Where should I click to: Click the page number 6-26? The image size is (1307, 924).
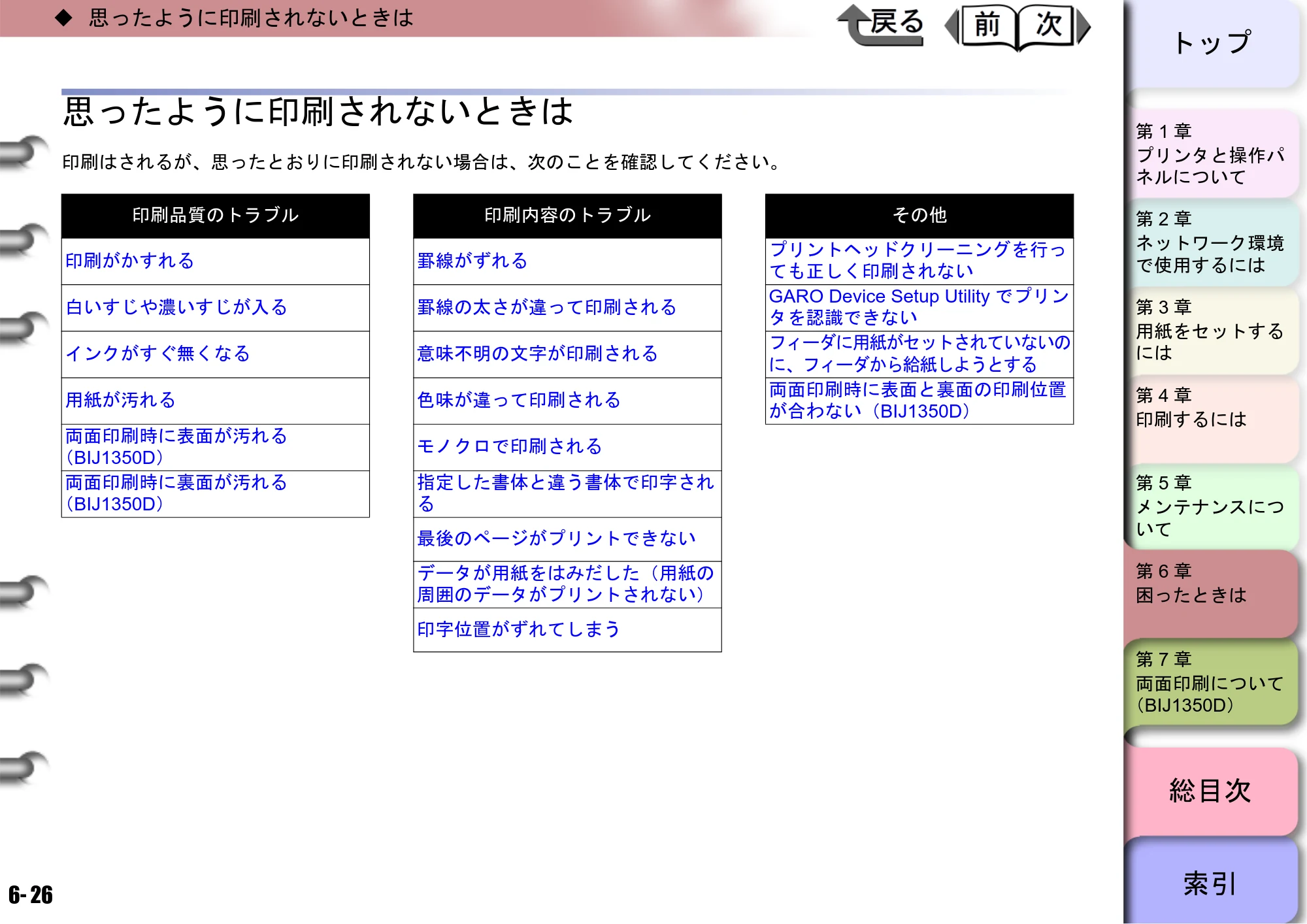tap(31, 895)
